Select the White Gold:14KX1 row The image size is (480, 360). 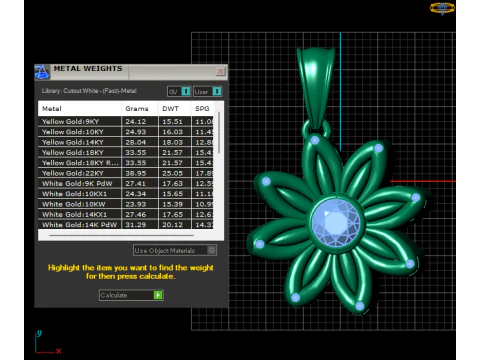[x=126, y=214]
